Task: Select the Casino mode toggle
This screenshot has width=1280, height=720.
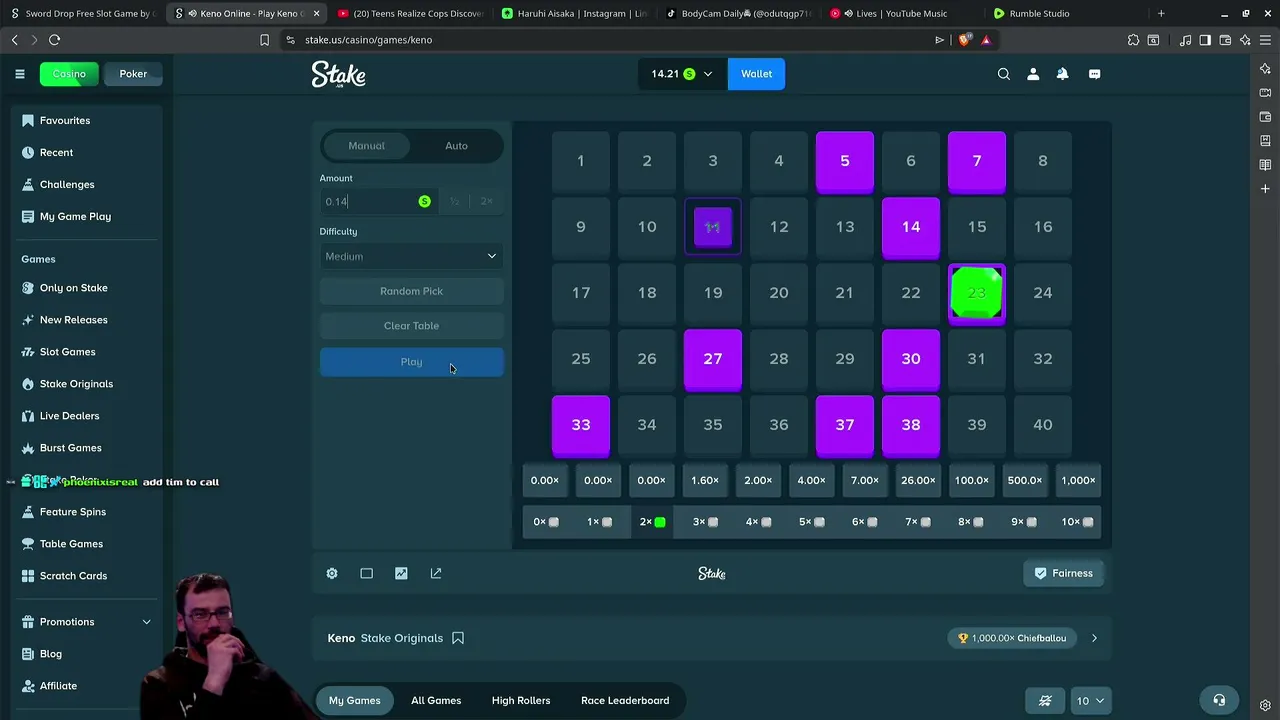Action: pyautogui.click(x=69, y=74)
